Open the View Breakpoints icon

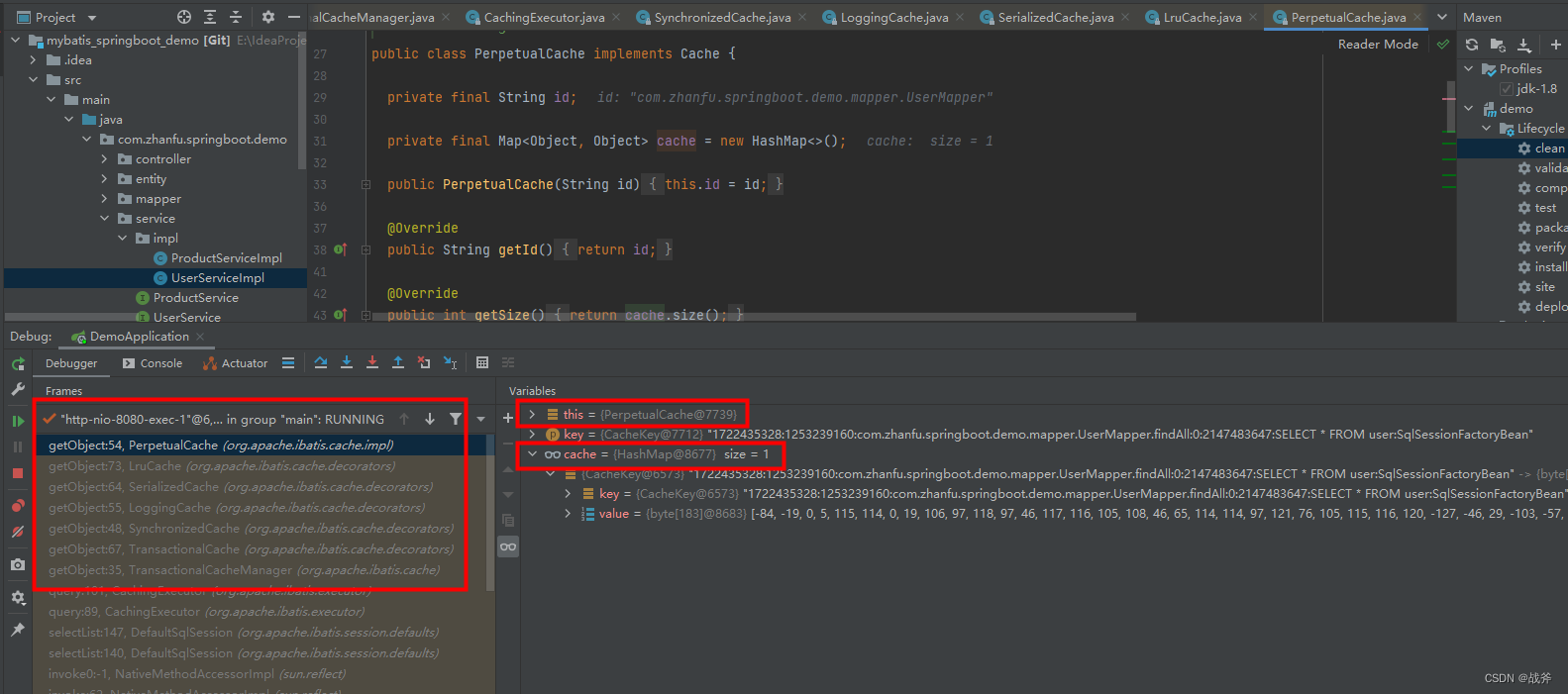pyautogui.click(x=18, y=506)
